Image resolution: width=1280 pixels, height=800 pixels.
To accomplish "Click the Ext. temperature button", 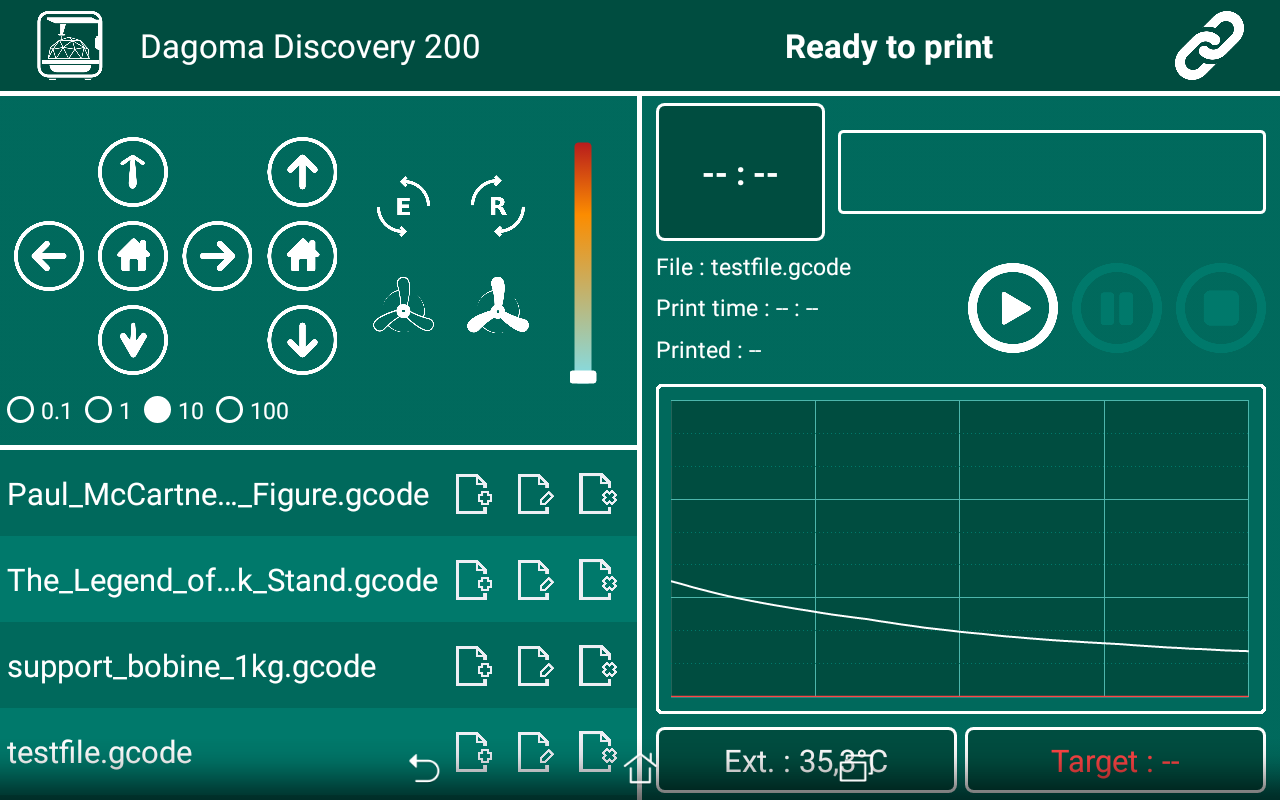I will pyautogui.click(x=806, y=762).
